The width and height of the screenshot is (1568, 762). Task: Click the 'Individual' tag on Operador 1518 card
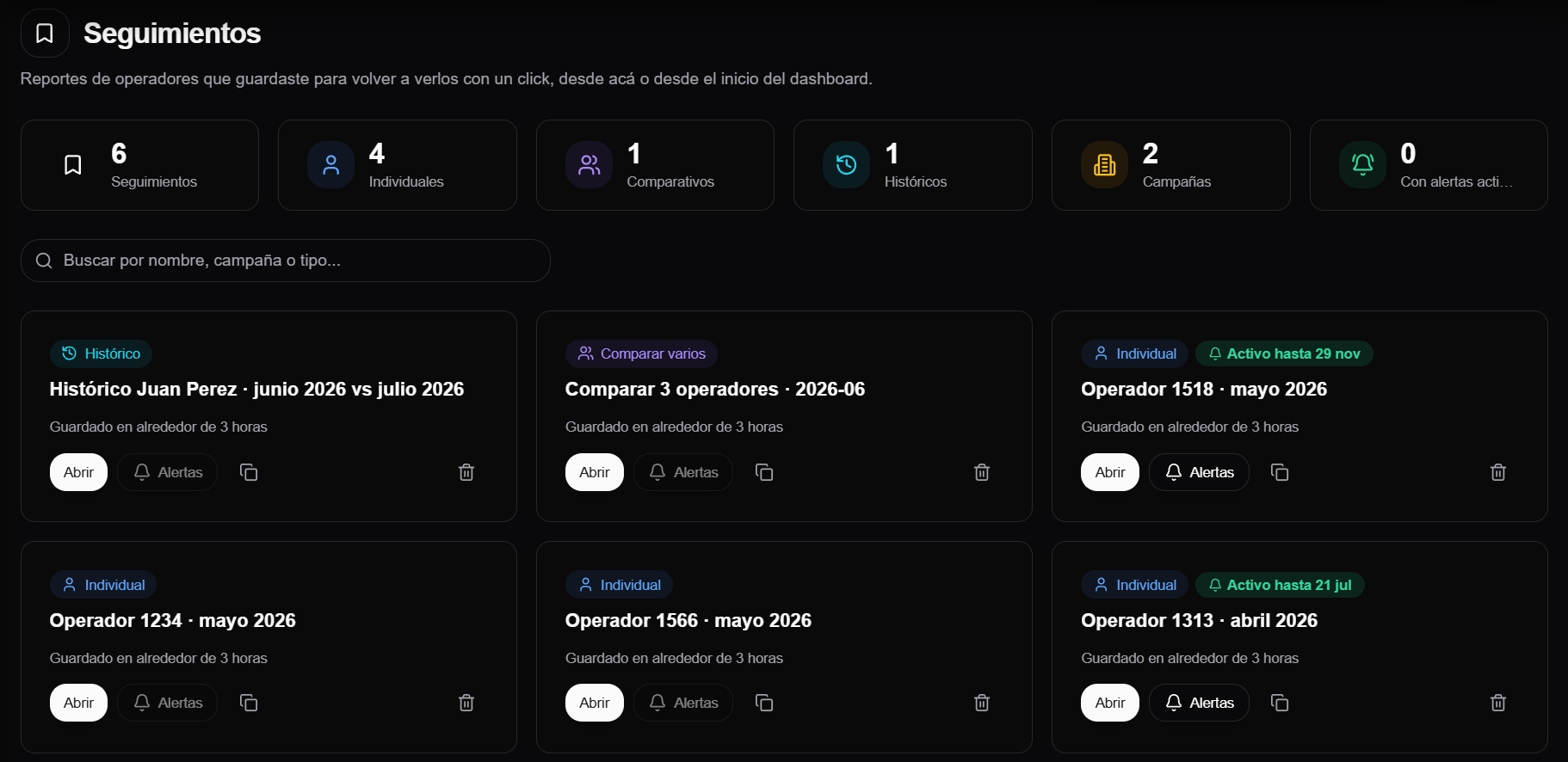pos(1135,353)
